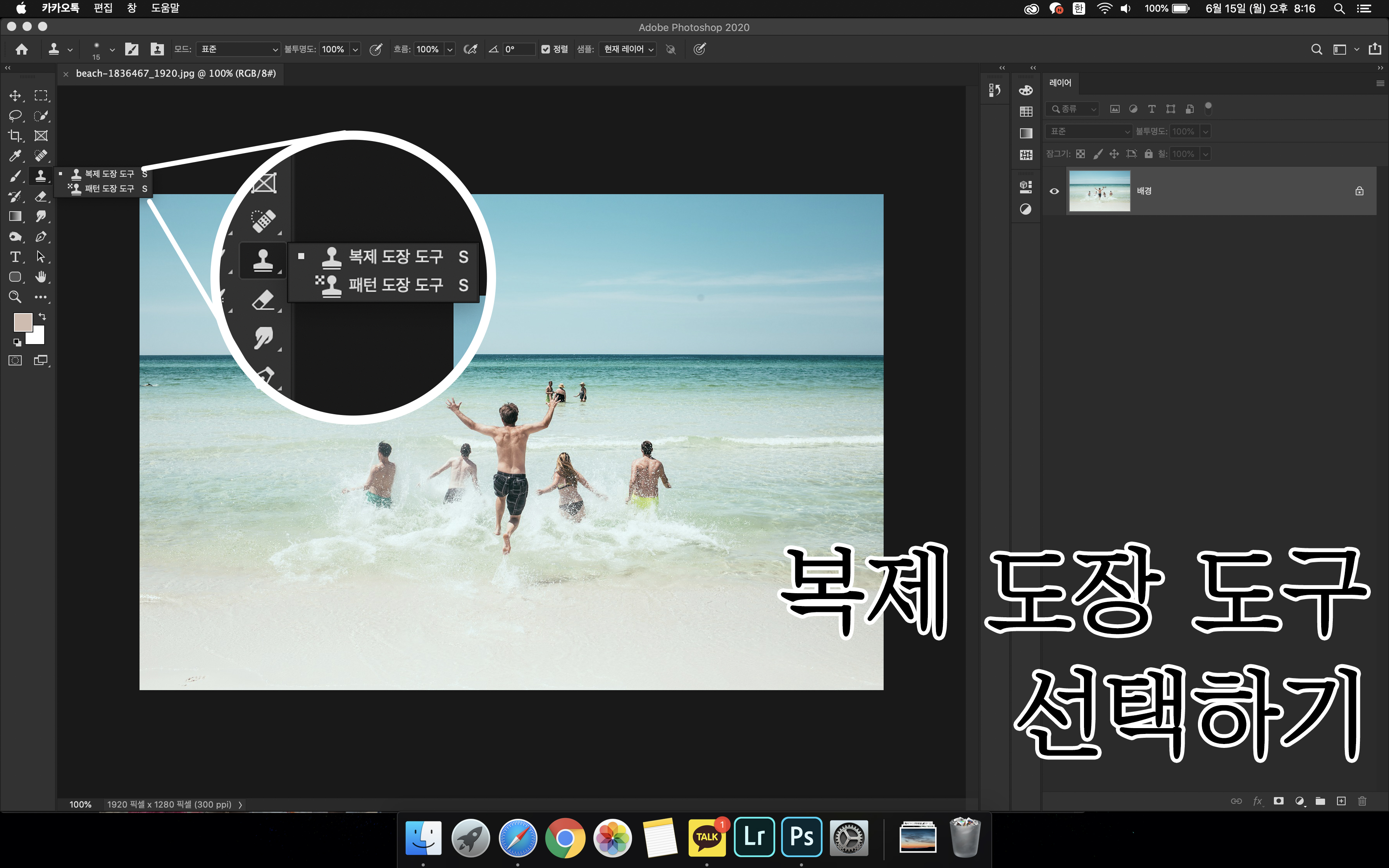This screenshot has height=868, width=1389.
Task: Toggle the 정렬 (Aligned) checkbox
Action: tap(545, 49)
